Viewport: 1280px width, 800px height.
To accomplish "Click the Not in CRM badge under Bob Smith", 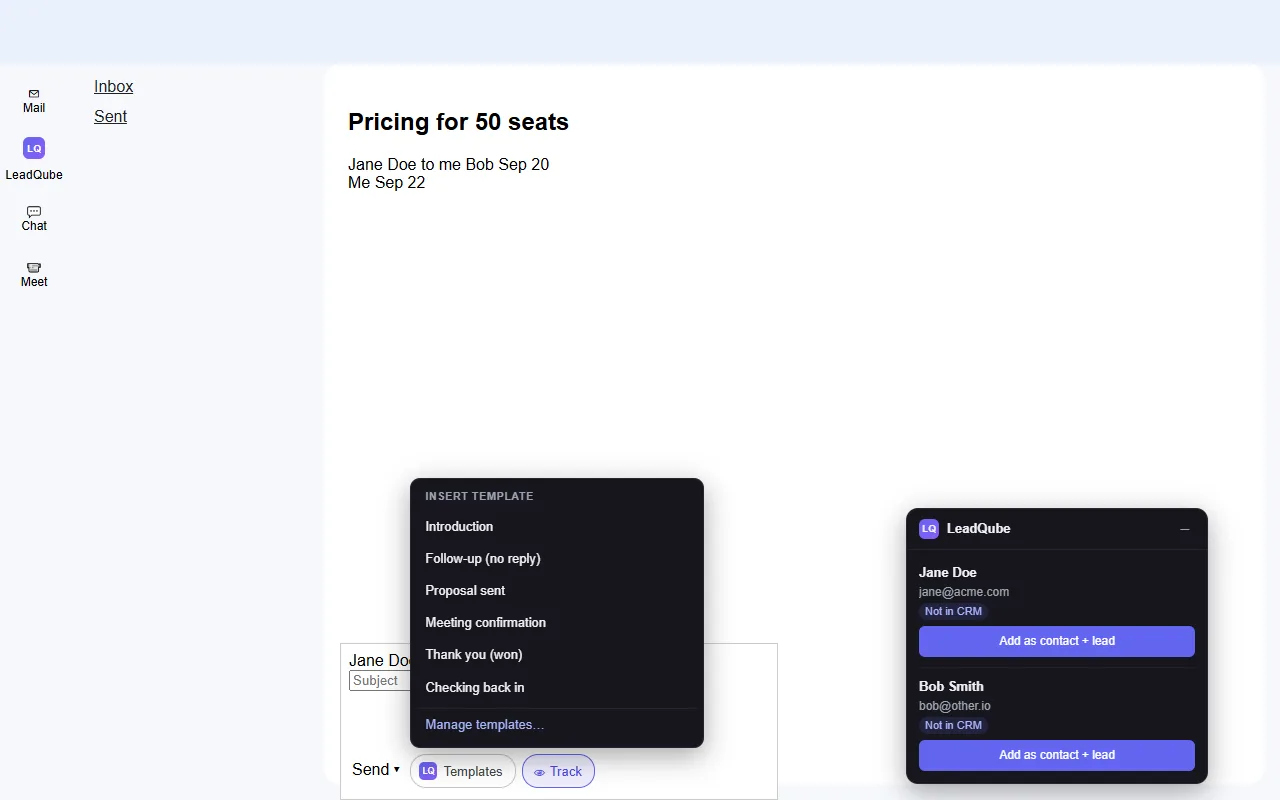I will tap(953, 725).
